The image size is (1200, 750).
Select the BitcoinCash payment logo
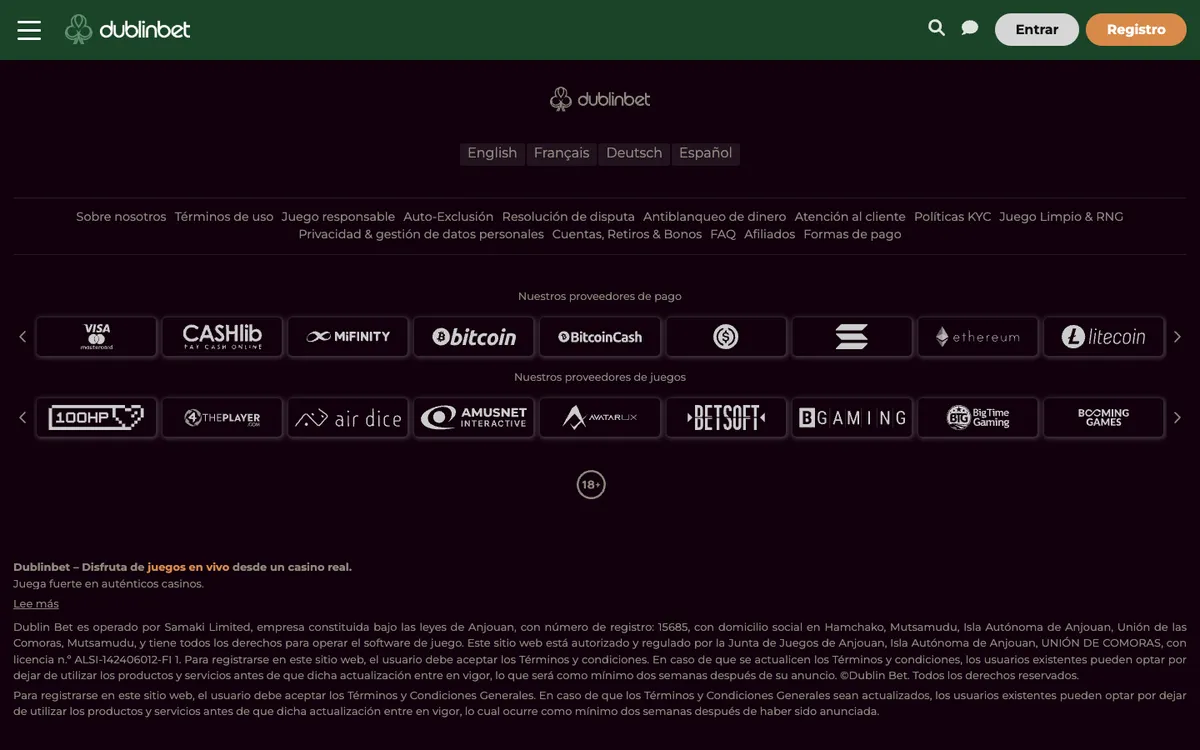point(600,337)
